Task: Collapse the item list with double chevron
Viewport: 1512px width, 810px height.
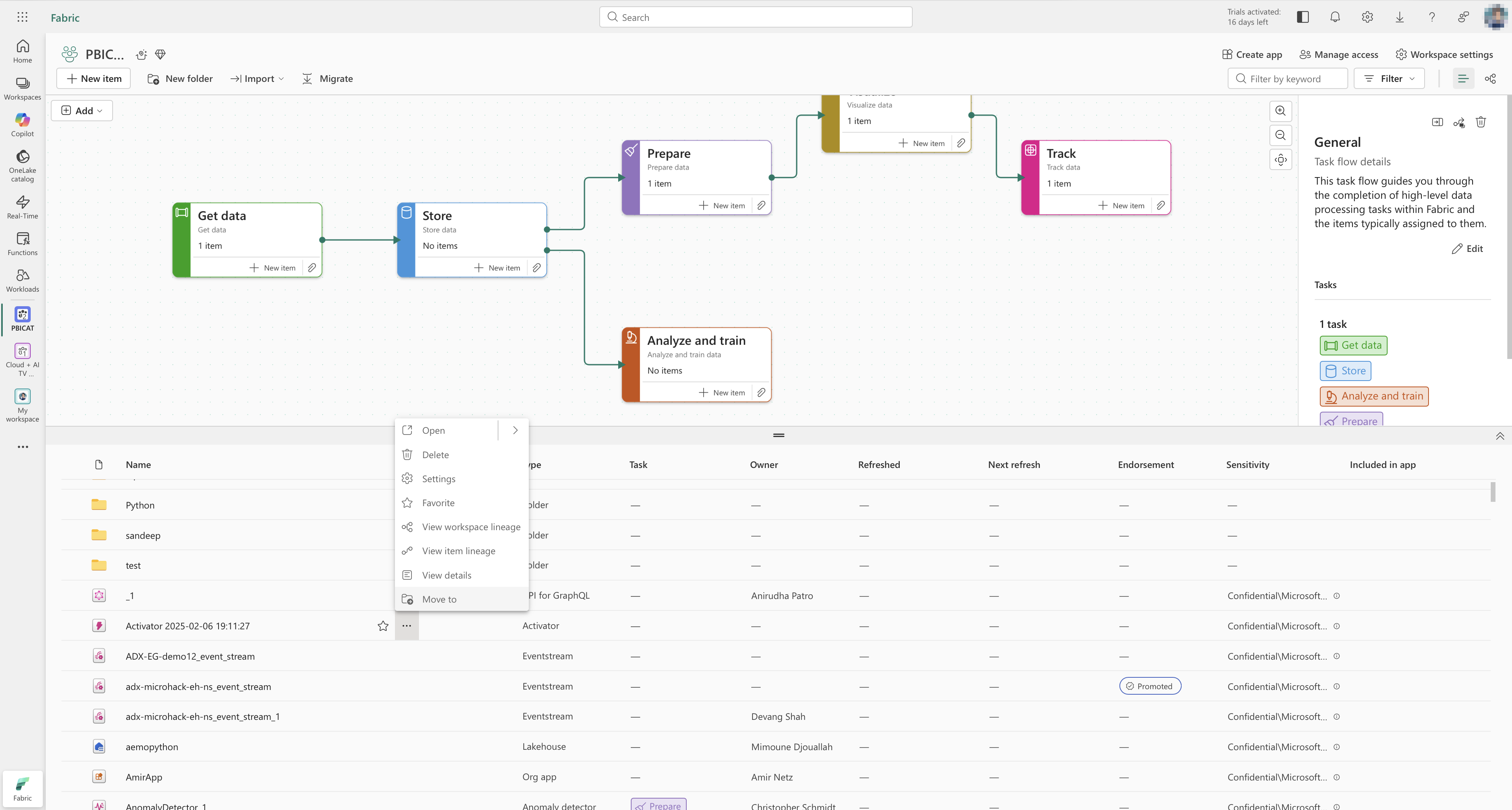Action: tap(1500, 436)
